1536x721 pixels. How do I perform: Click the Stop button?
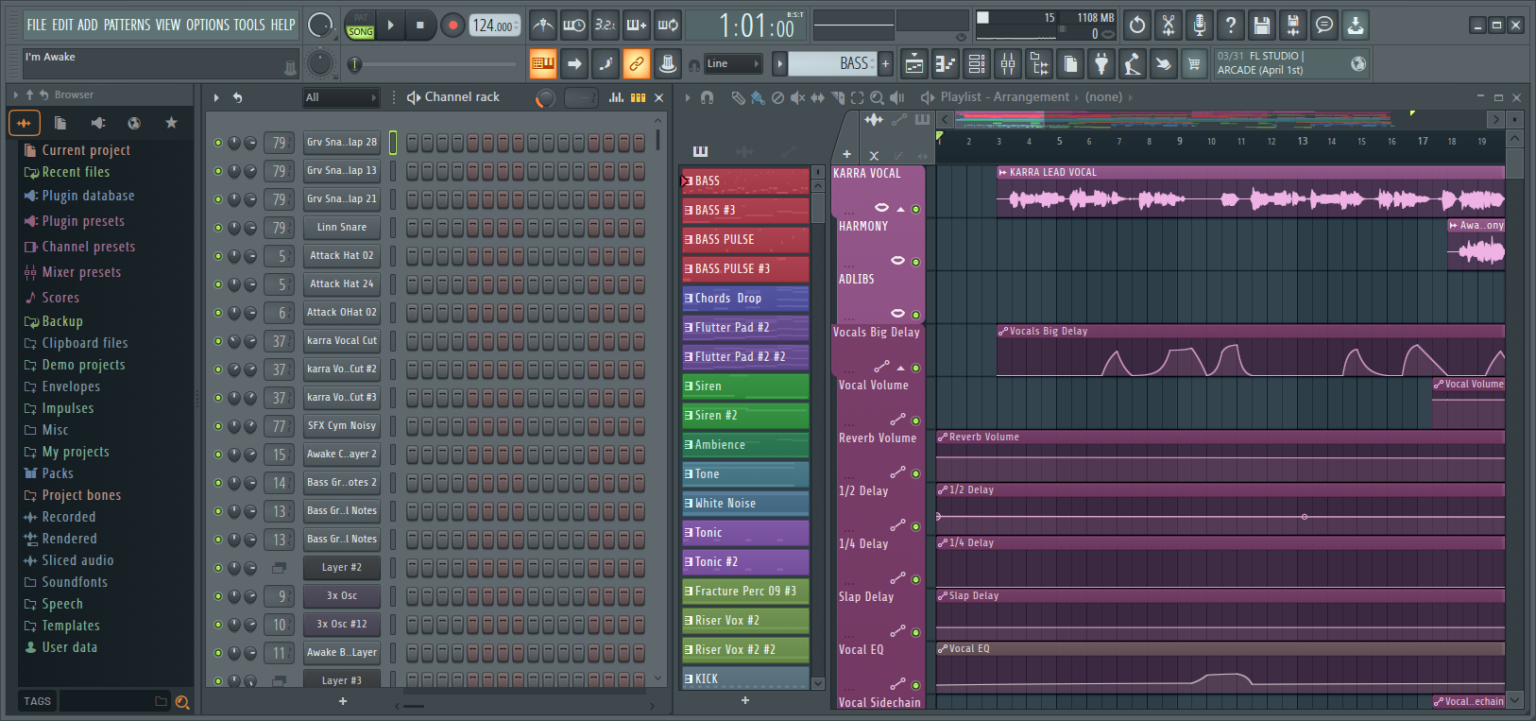(x=420, y=25)
